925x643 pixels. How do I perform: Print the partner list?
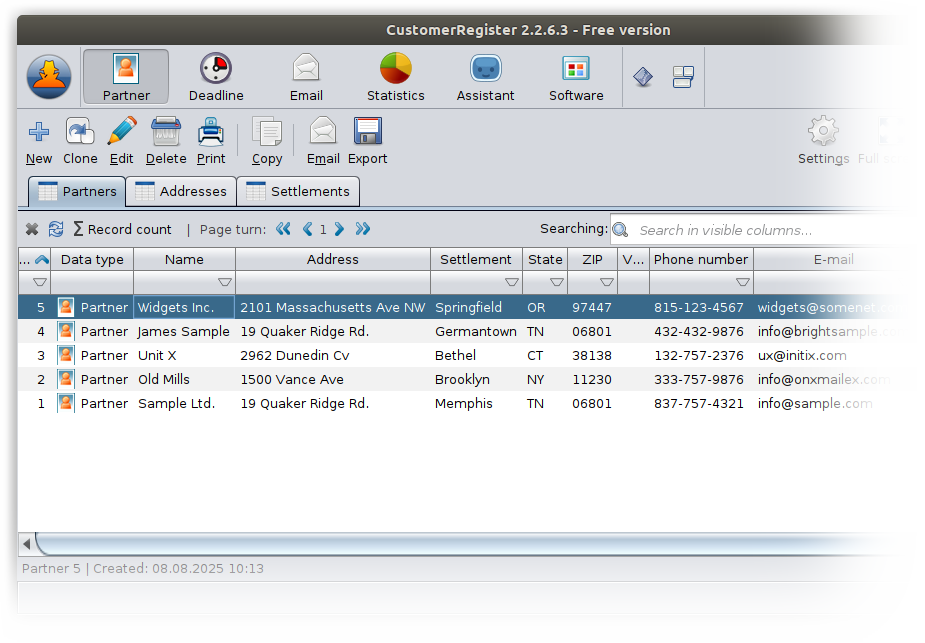point(211,142)
